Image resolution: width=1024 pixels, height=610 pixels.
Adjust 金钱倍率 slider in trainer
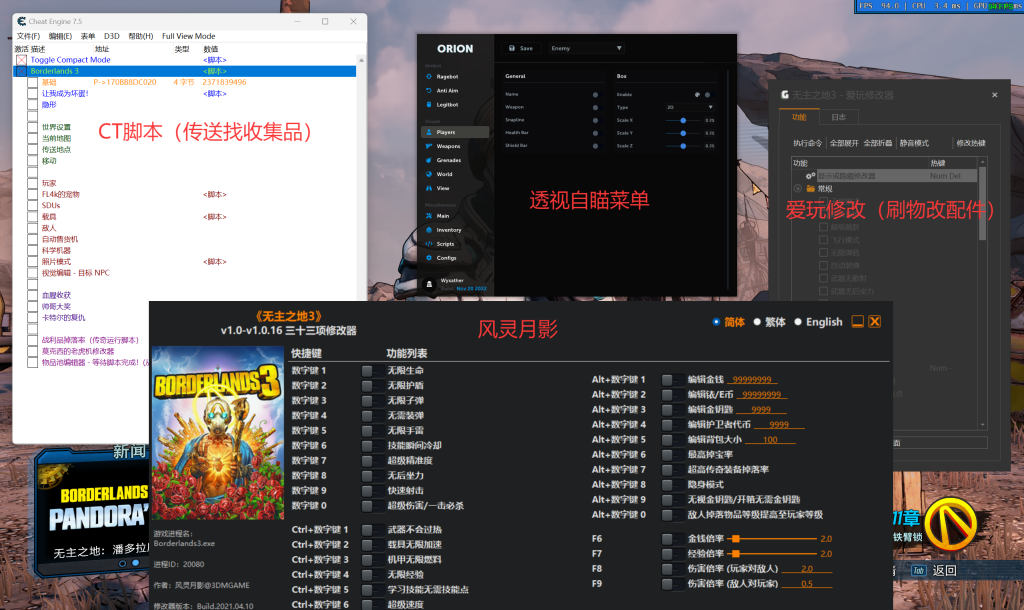click(774, 539)
